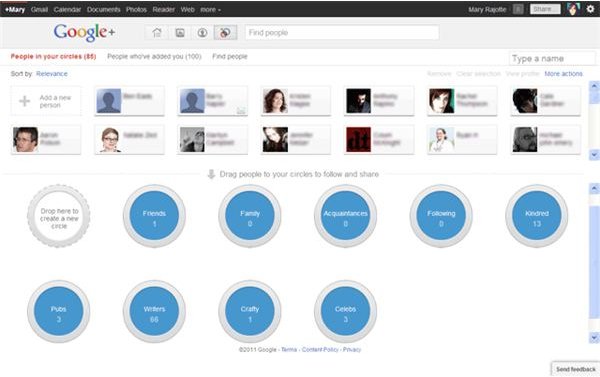This screenshot has width=600, height=377.
Task: Select People in your circles tab
Action: click(53, 57)
